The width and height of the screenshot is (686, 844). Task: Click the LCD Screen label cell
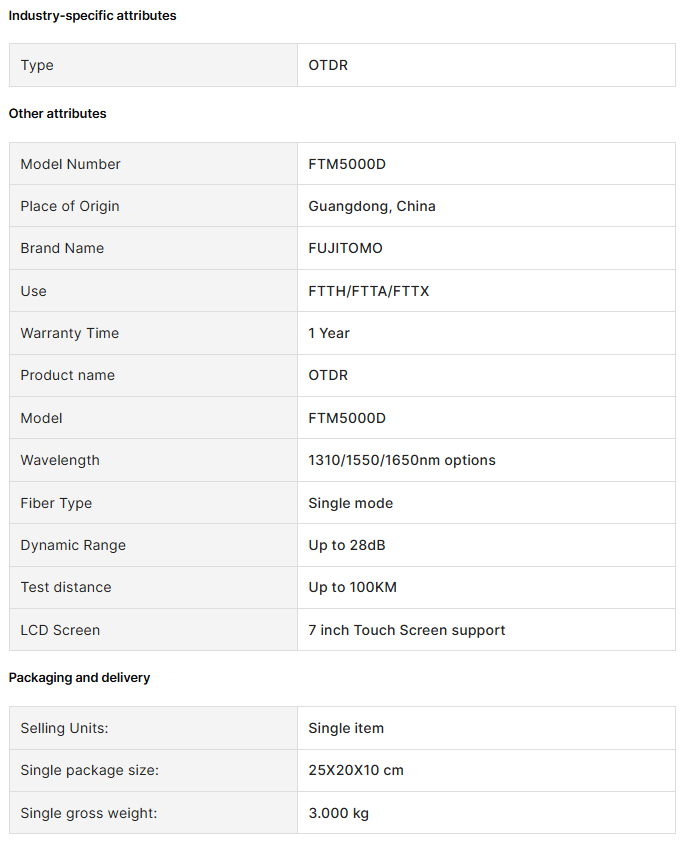153,630
